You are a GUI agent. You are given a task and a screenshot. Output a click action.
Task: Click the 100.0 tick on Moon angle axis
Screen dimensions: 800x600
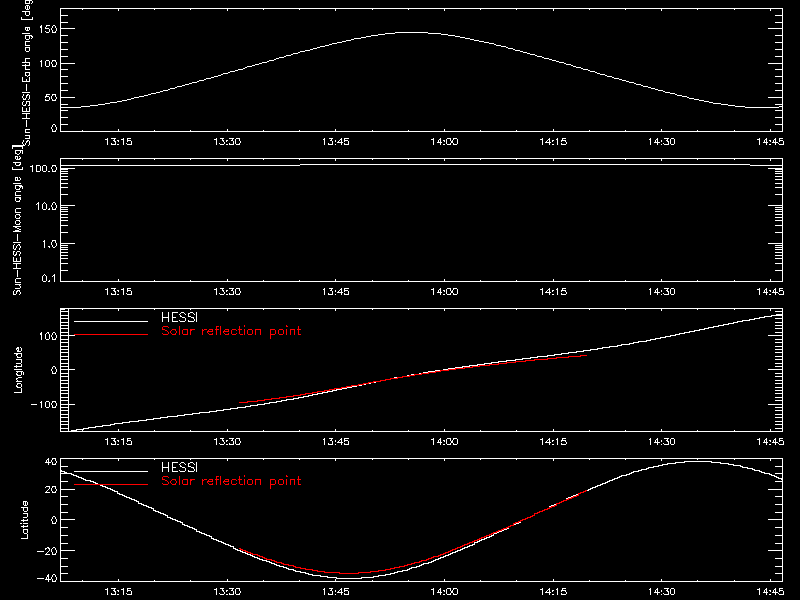43,168
